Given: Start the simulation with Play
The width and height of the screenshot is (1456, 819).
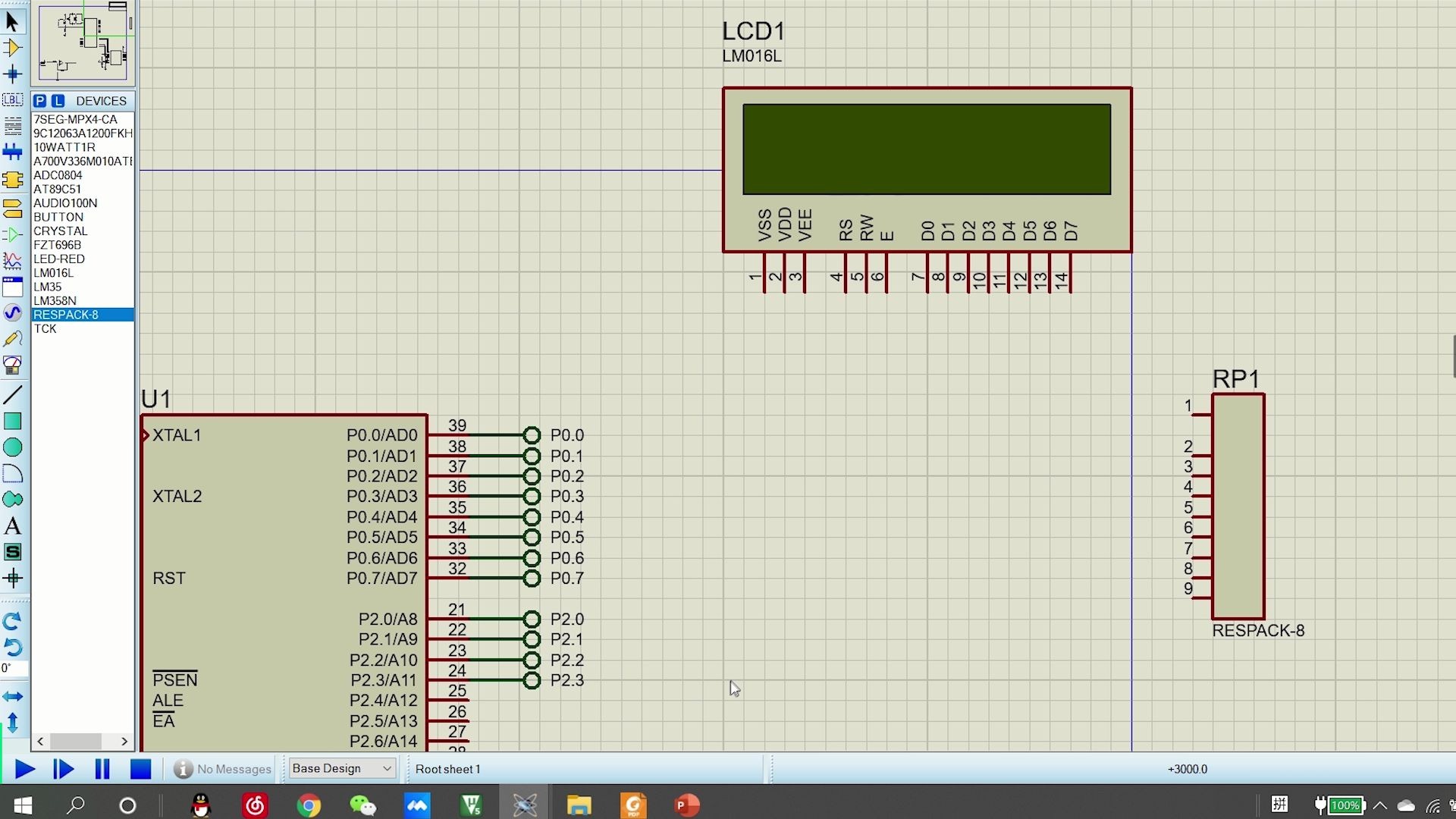Looking at the screenshot, I should 24,770.
